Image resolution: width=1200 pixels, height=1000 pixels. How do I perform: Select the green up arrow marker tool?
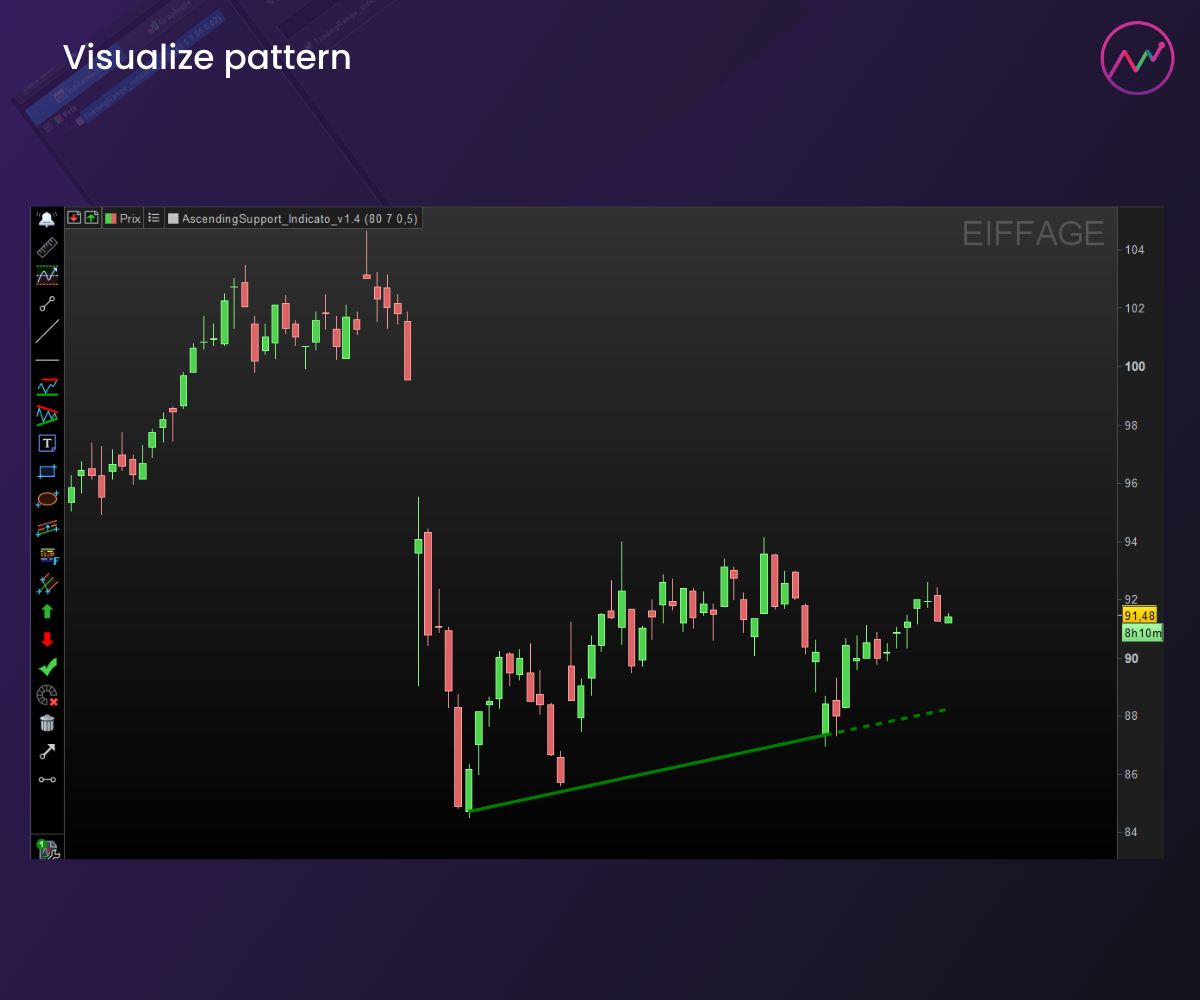click(47, 611)
